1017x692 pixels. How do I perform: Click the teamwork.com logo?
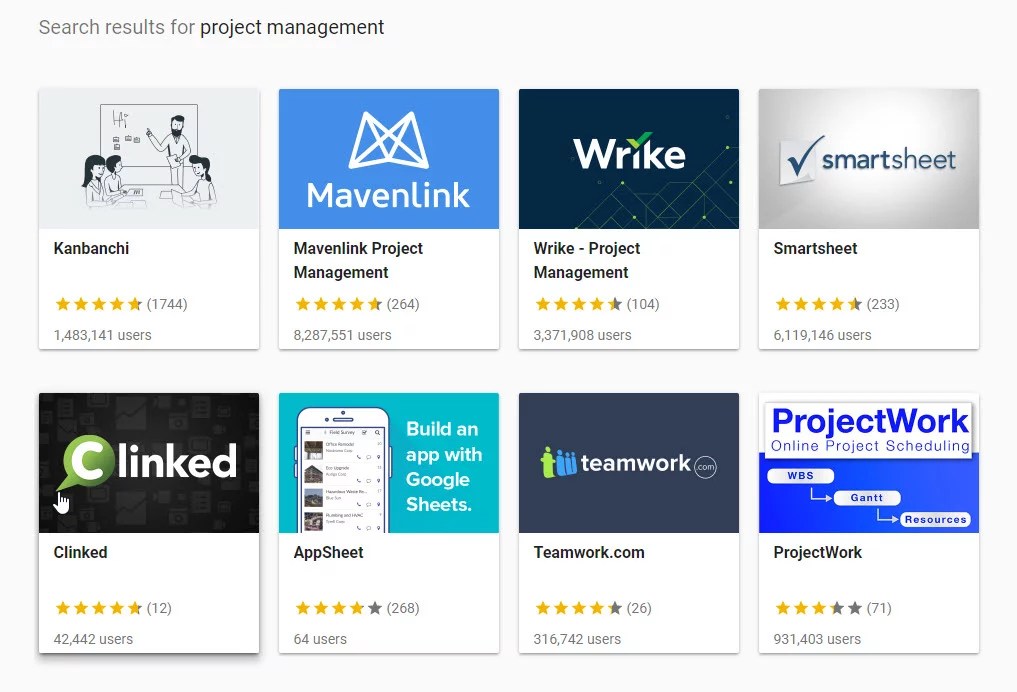tap(629, 463)
